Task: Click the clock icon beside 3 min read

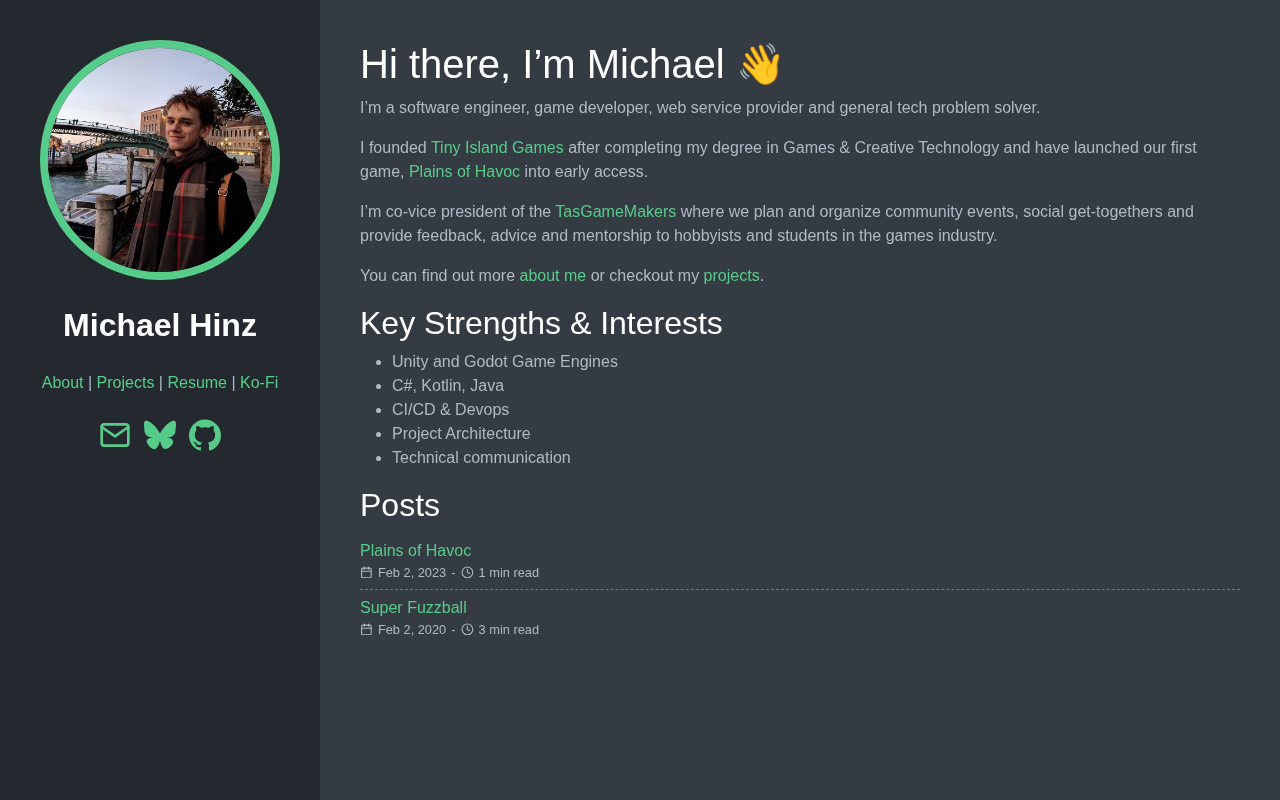Action: [x=467, y=630]
